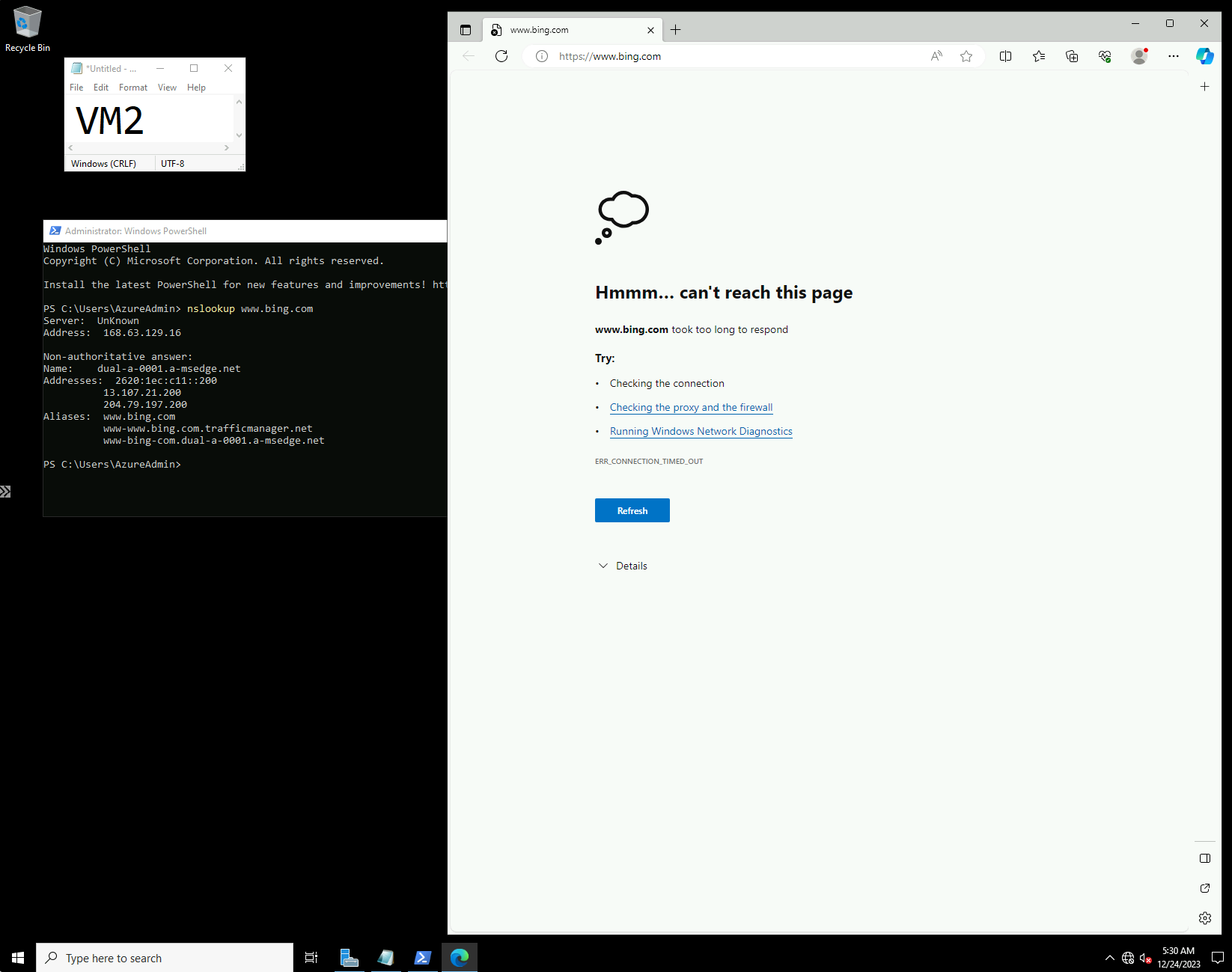
Task: Switch to Notepad from the taskbar
Action: coord(385,958)
